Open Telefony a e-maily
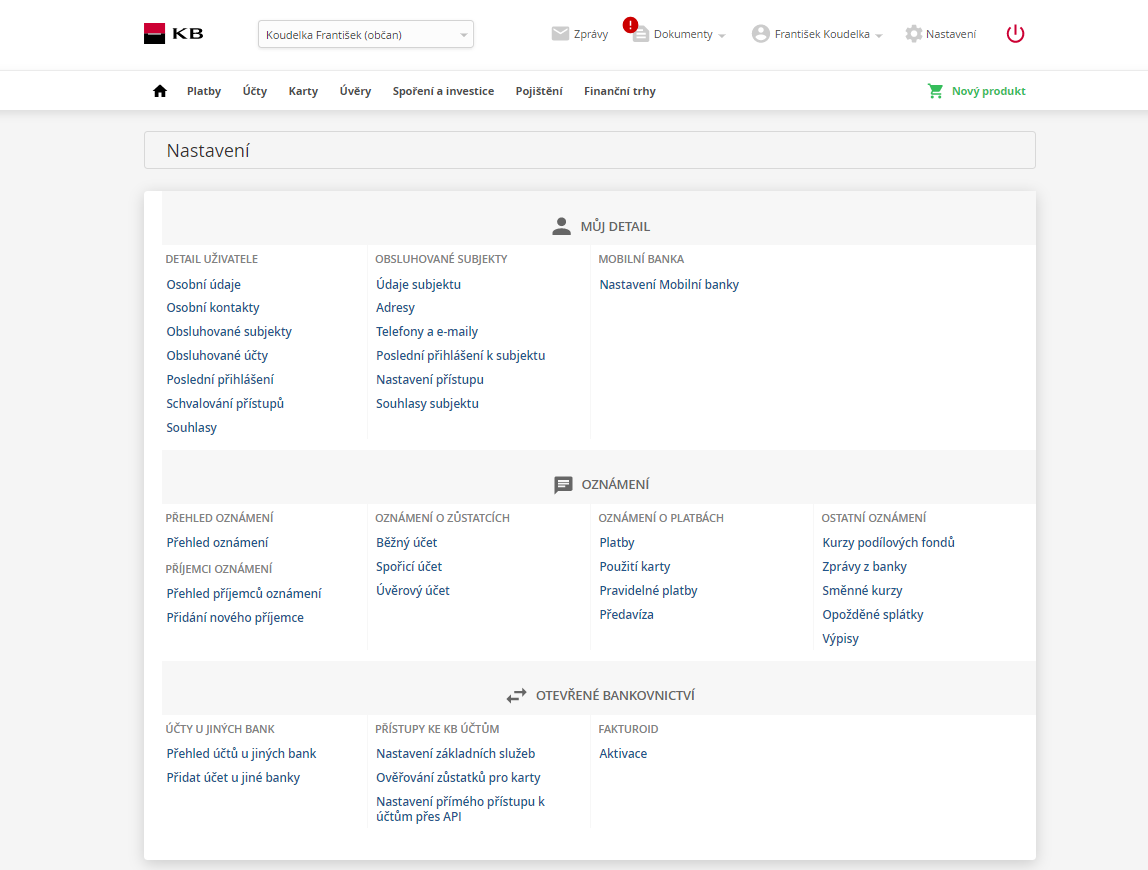This screenshot has width=1148, height=870. pyautogui.click(x=427, y=332)
